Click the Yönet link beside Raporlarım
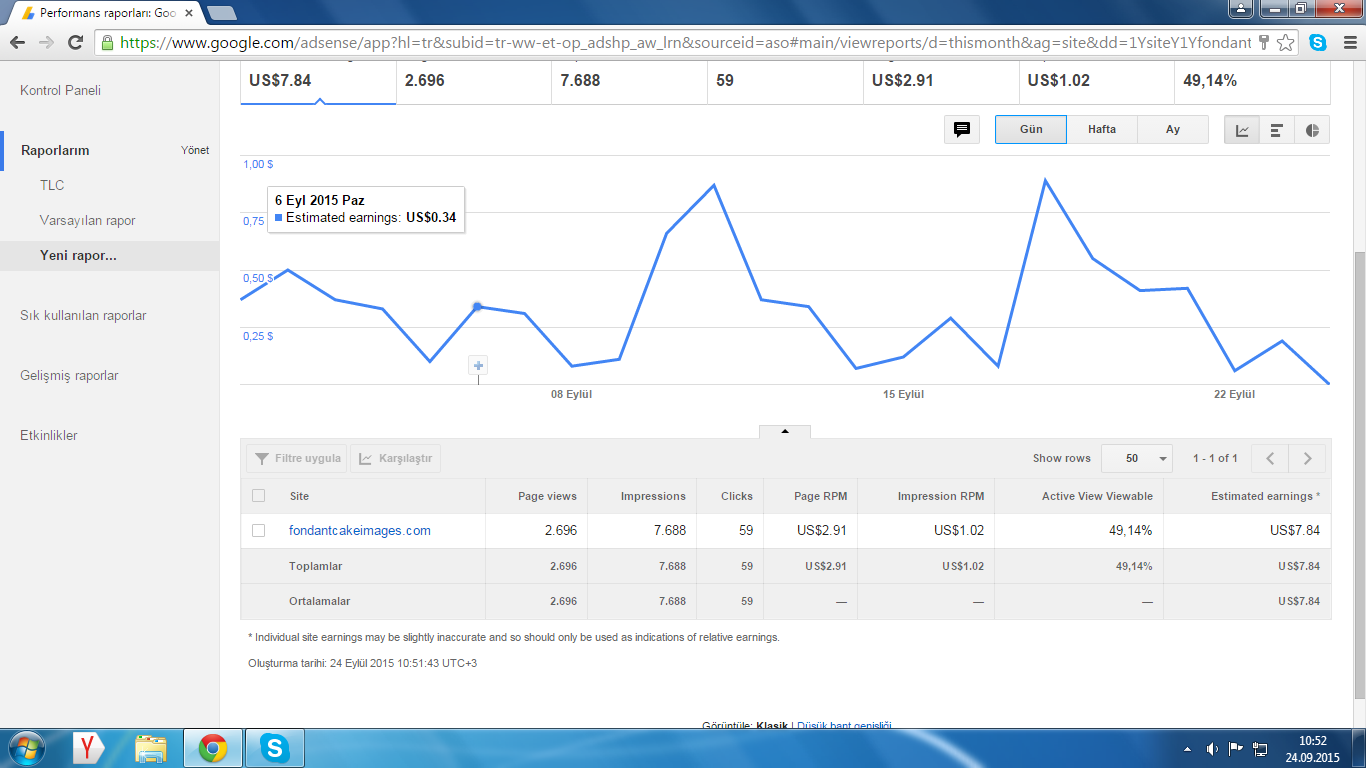This screenshot has height=768, width=1366. (x=195, y=151)
